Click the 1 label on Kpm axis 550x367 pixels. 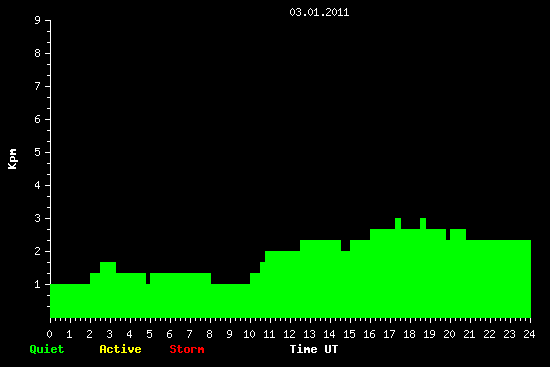click(x=38, y=284)
